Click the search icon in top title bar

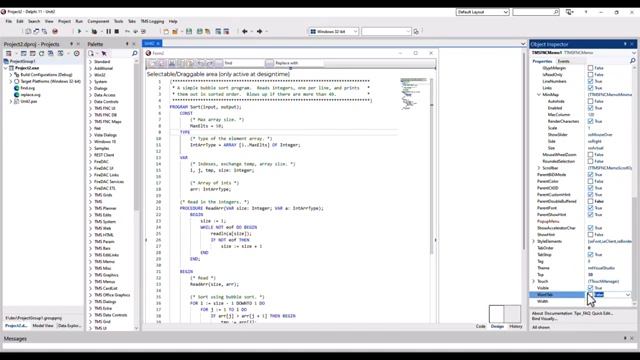click(x=556, y=12)
